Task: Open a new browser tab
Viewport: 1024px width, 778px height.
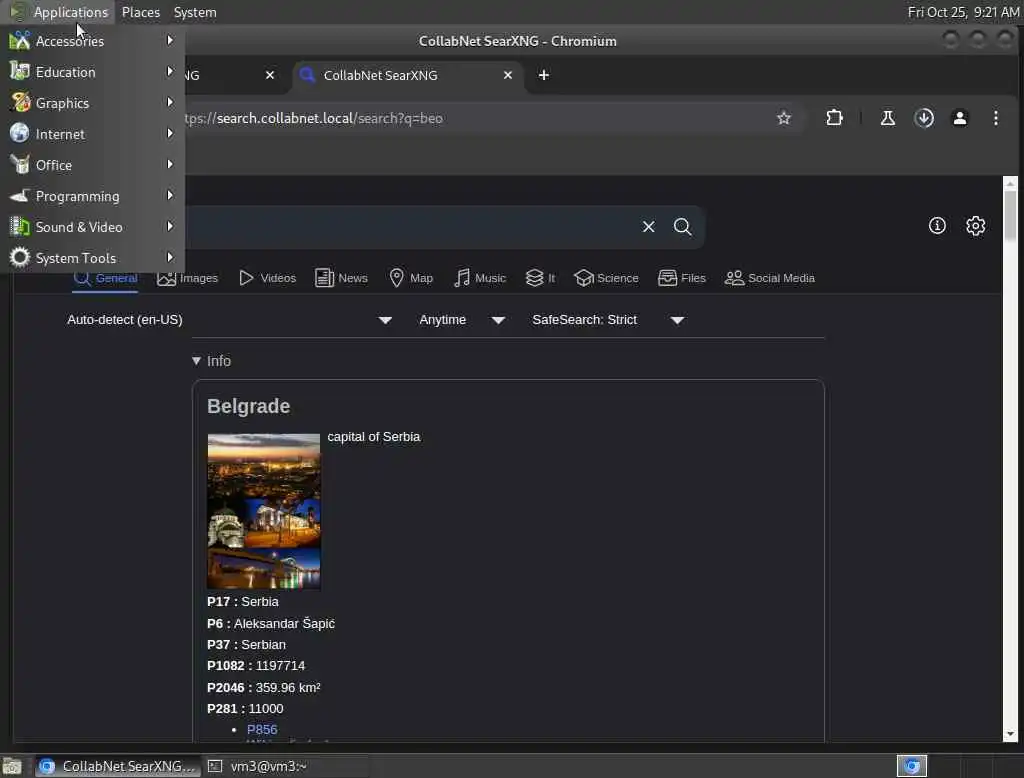Action: [x=543, y=75]
